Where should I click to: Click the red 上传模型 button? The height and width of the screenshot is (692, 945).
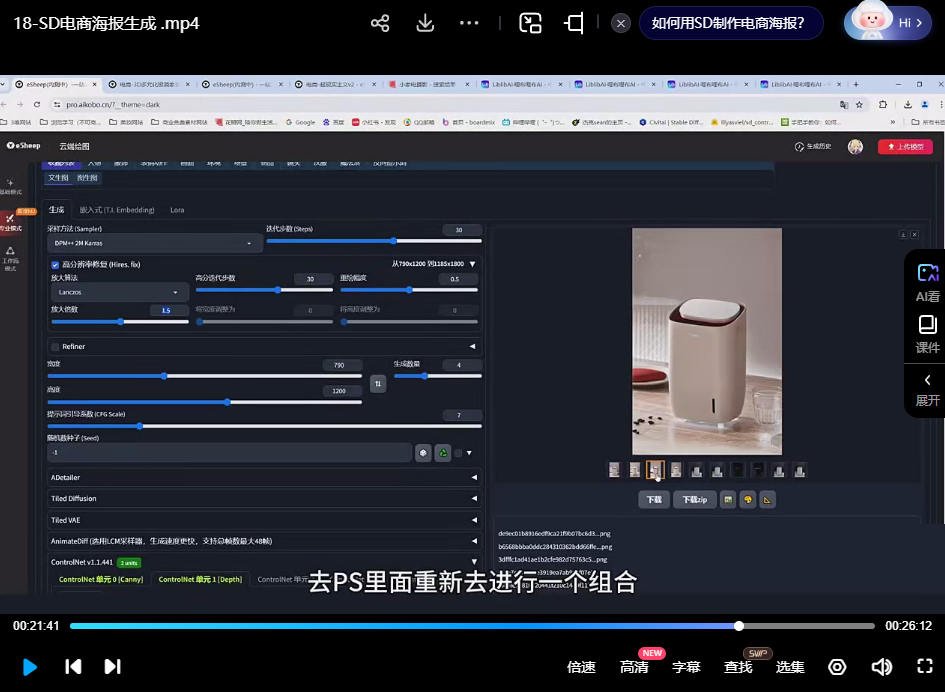[x=905, y=147]
